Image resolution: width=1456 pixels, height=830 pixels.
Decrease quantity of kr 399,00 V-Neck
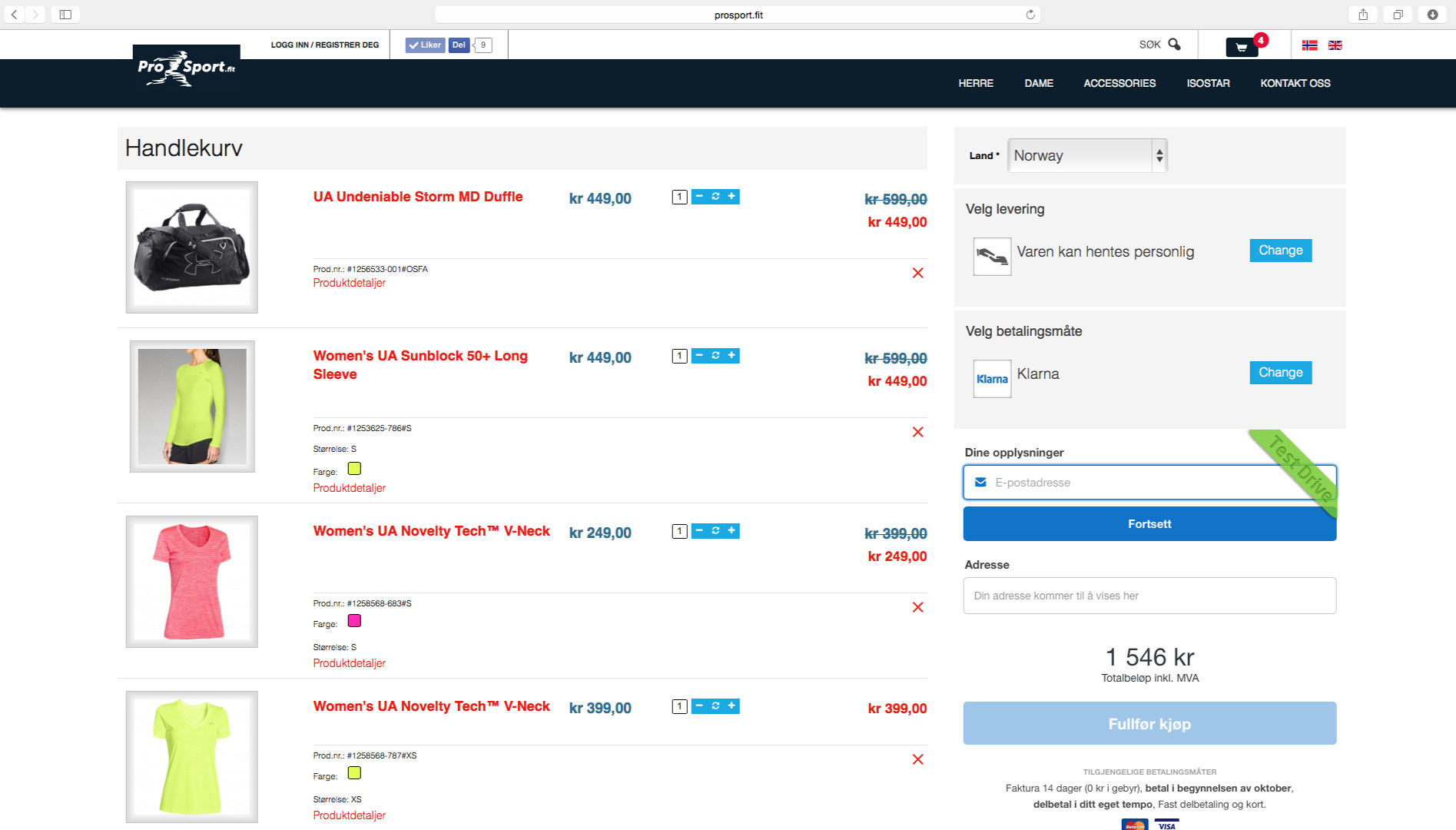point(699,706)
